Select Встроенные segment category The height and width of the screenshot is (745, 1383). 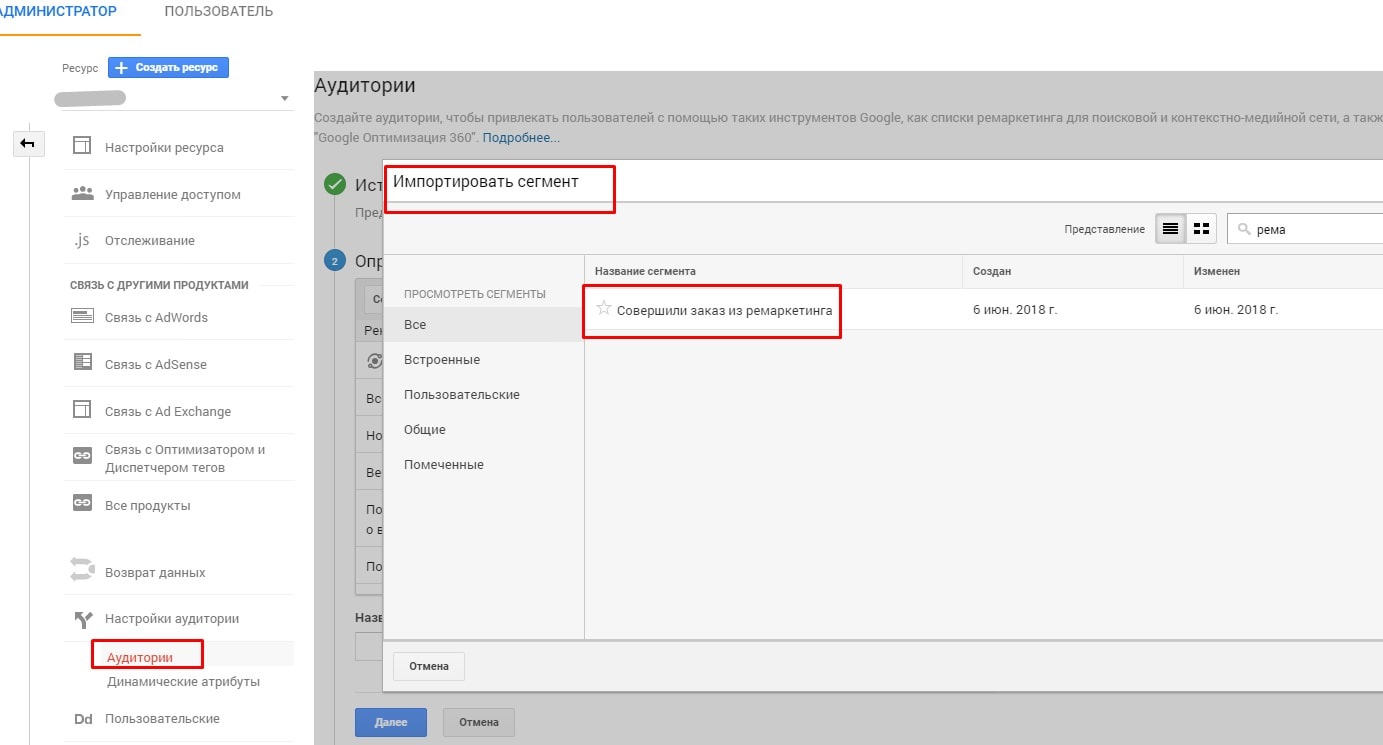[x=442, y=359]
